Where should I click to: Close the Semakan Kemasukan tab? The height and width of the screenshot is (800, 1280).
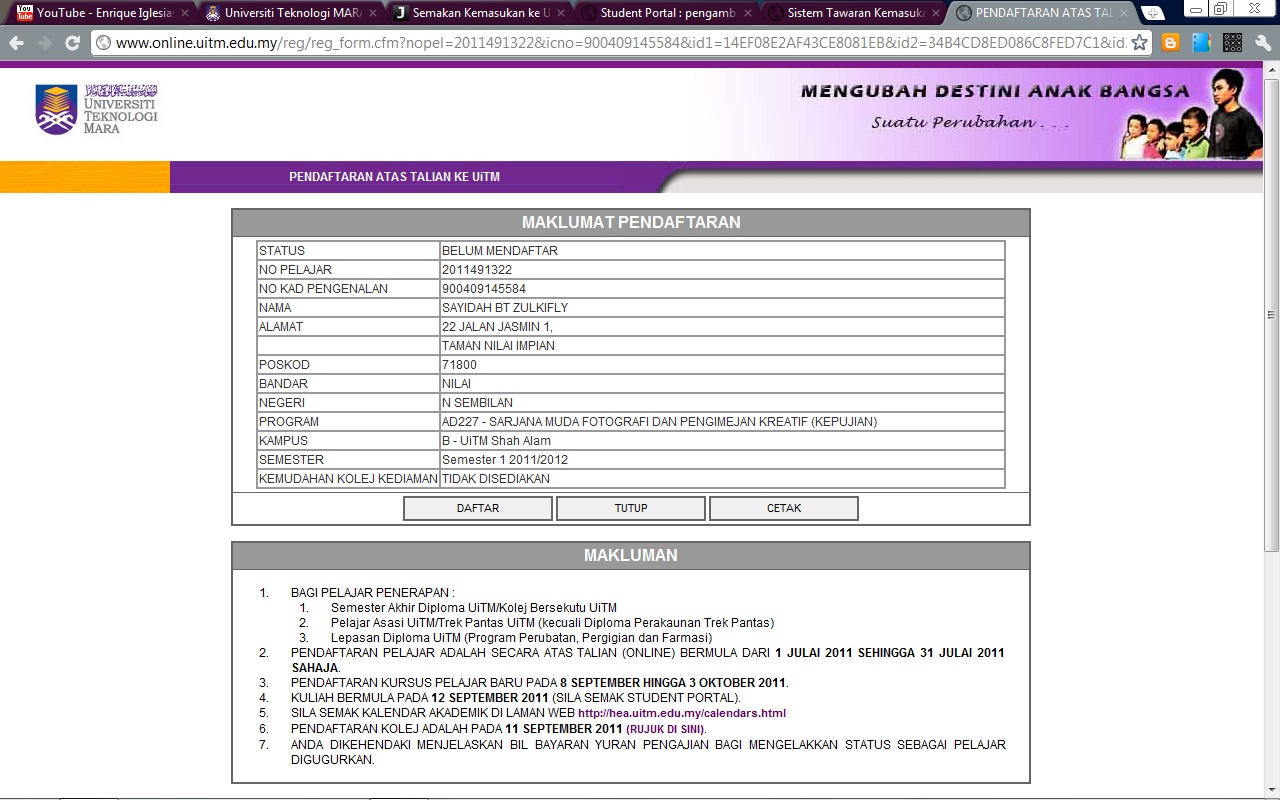click(x=560, y=13)
